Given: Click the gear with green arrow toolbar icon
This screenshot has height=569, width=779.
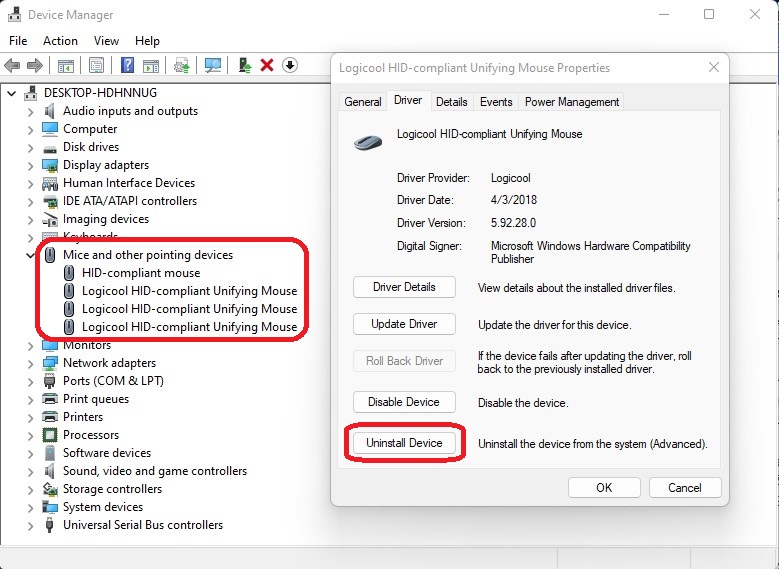Looking at the screenshot, I should click(182, 65).
